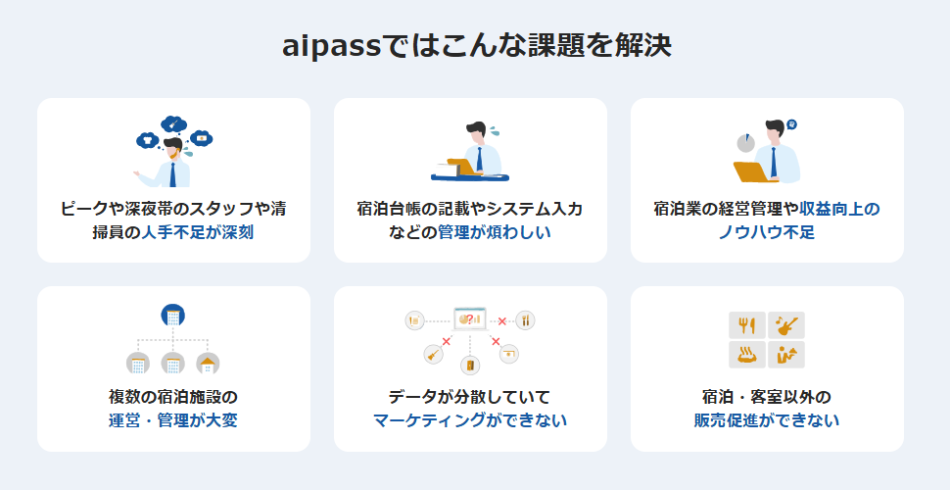Click the man with laptop and pie chart
The width and height of the screenshot is (950, 490).
pos(767,151)
